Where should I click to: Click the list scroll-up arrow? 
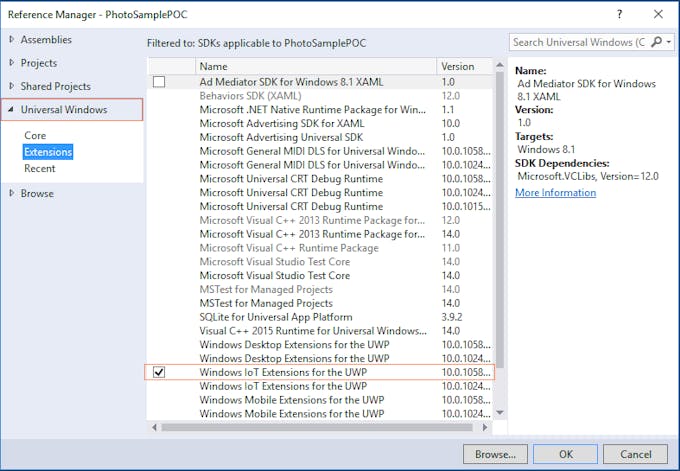tap(500, 65)
